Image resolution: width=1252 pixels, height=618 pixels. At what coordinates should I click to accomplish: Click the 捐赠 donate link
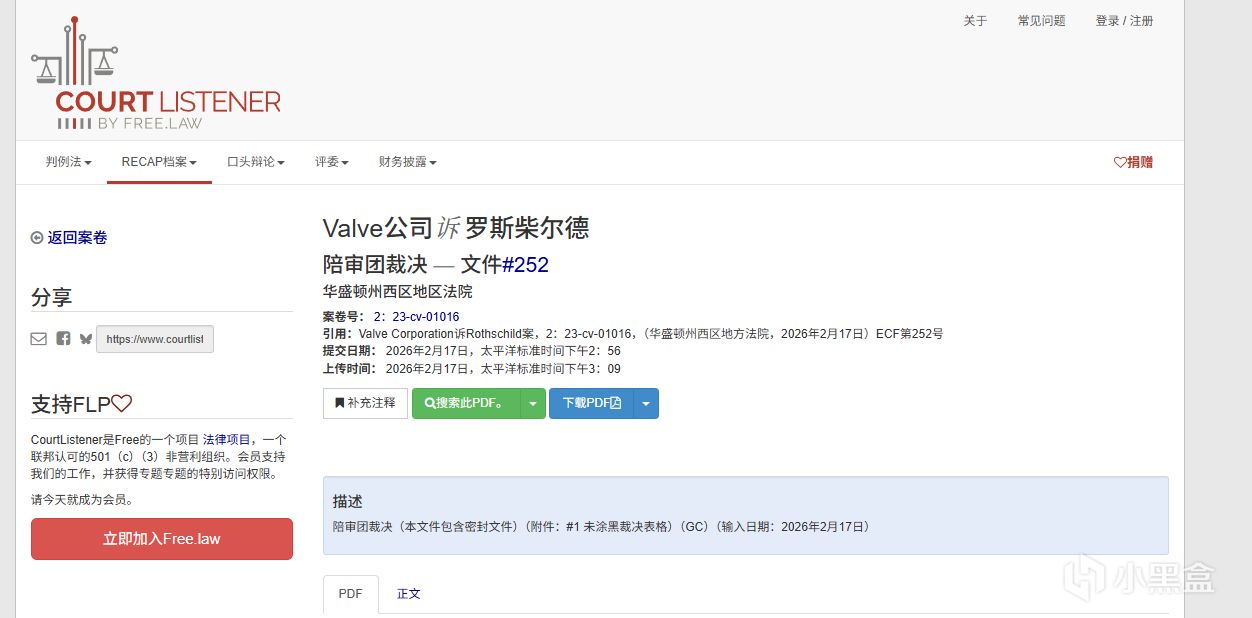tap(1133, 162)
